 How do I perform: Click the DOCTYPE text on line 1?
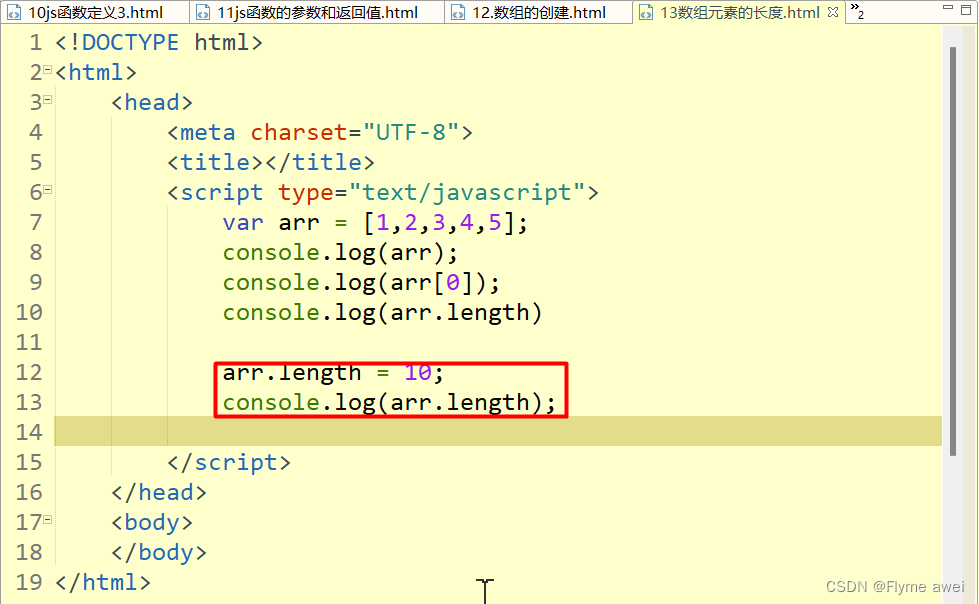click(130, 42)
